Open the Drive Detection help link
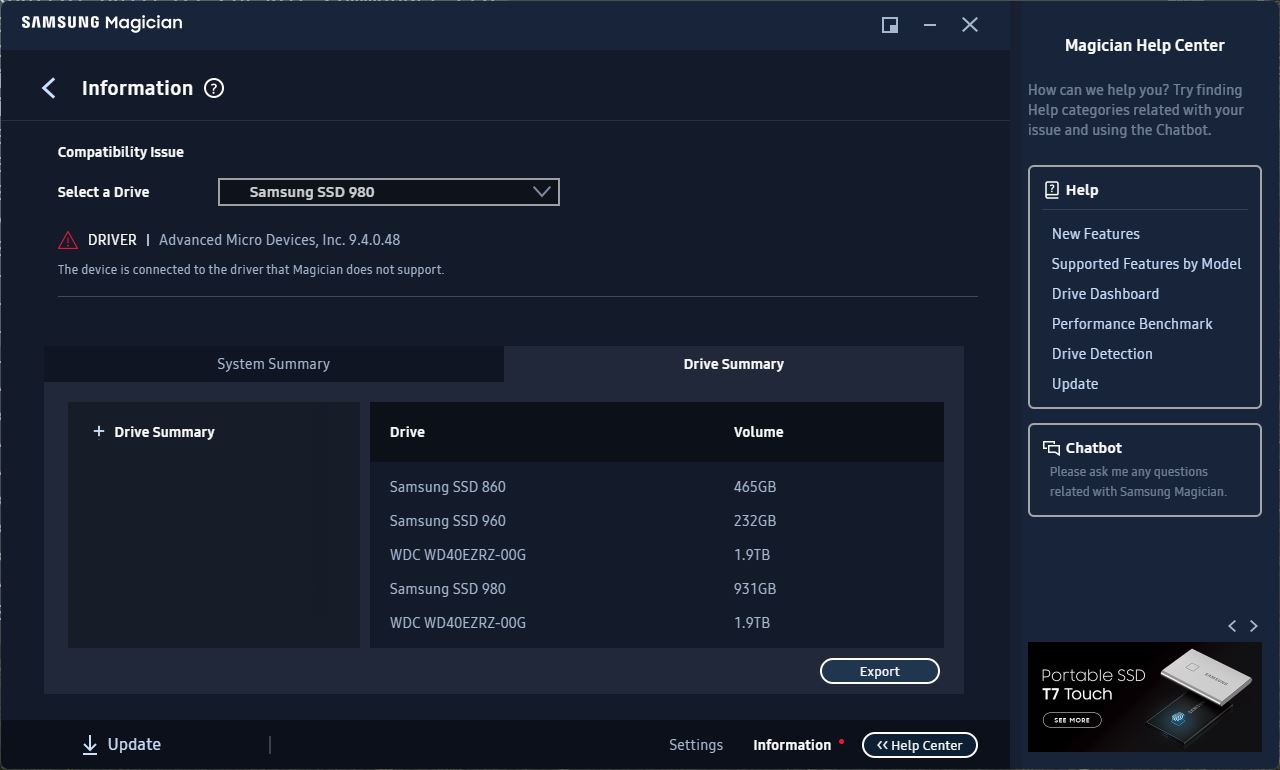Image resolution: width=1280 pixels, height=770 pixels. tap(1102, 354)
